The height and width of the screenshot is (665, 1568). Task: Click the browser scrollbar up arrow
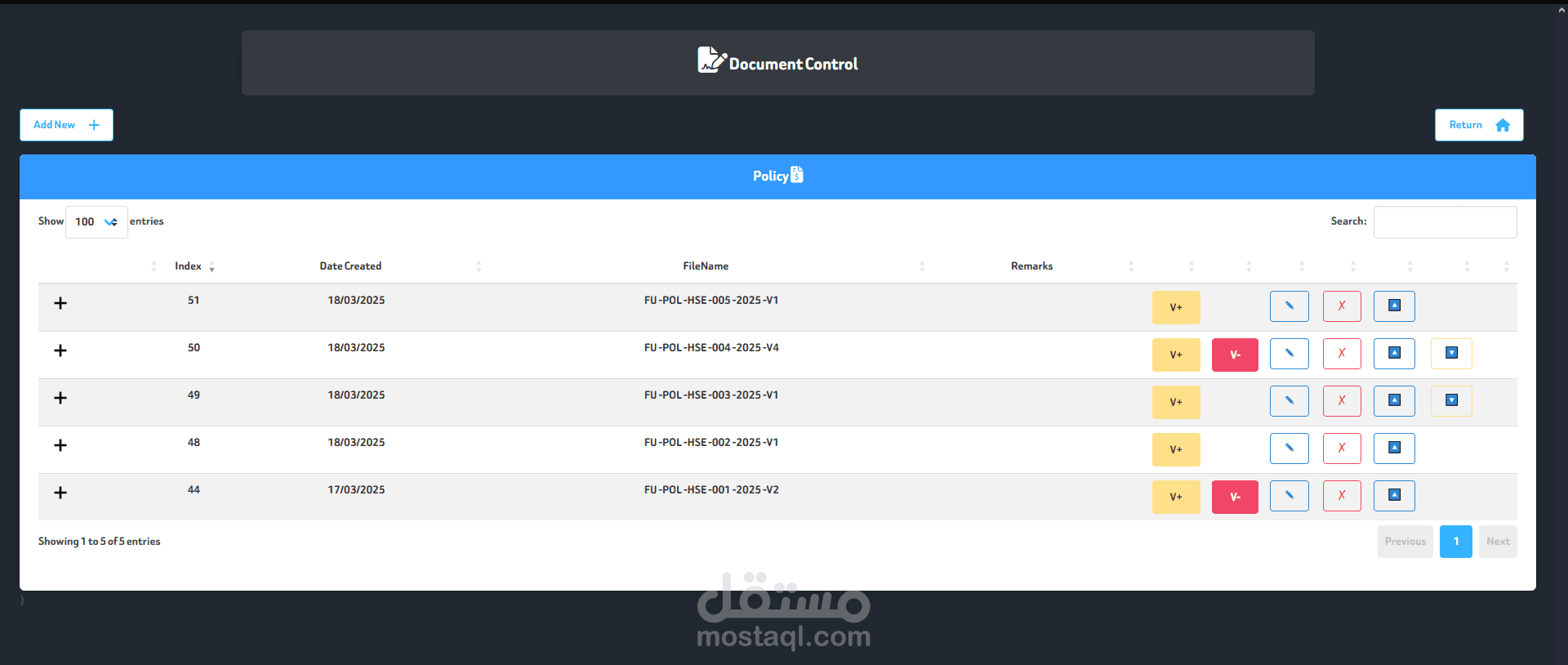click(1561, 10)
